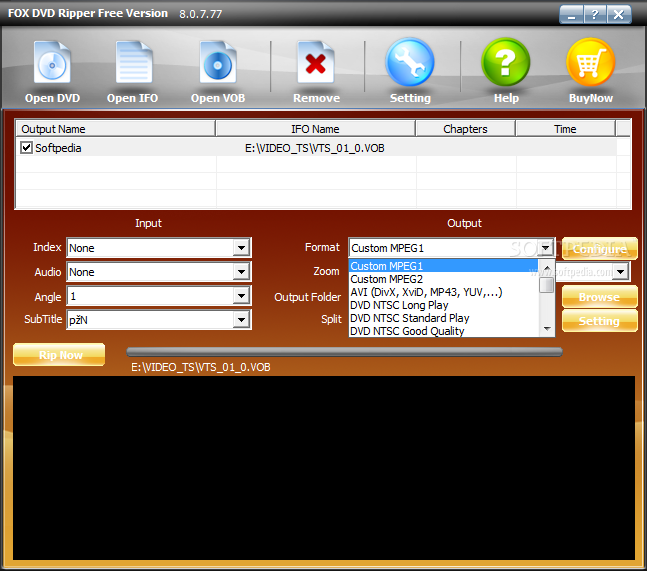This screenshot has height=571, width=647.
Task: Click the format list scroll-down arrow
Action: pos(547,329)
